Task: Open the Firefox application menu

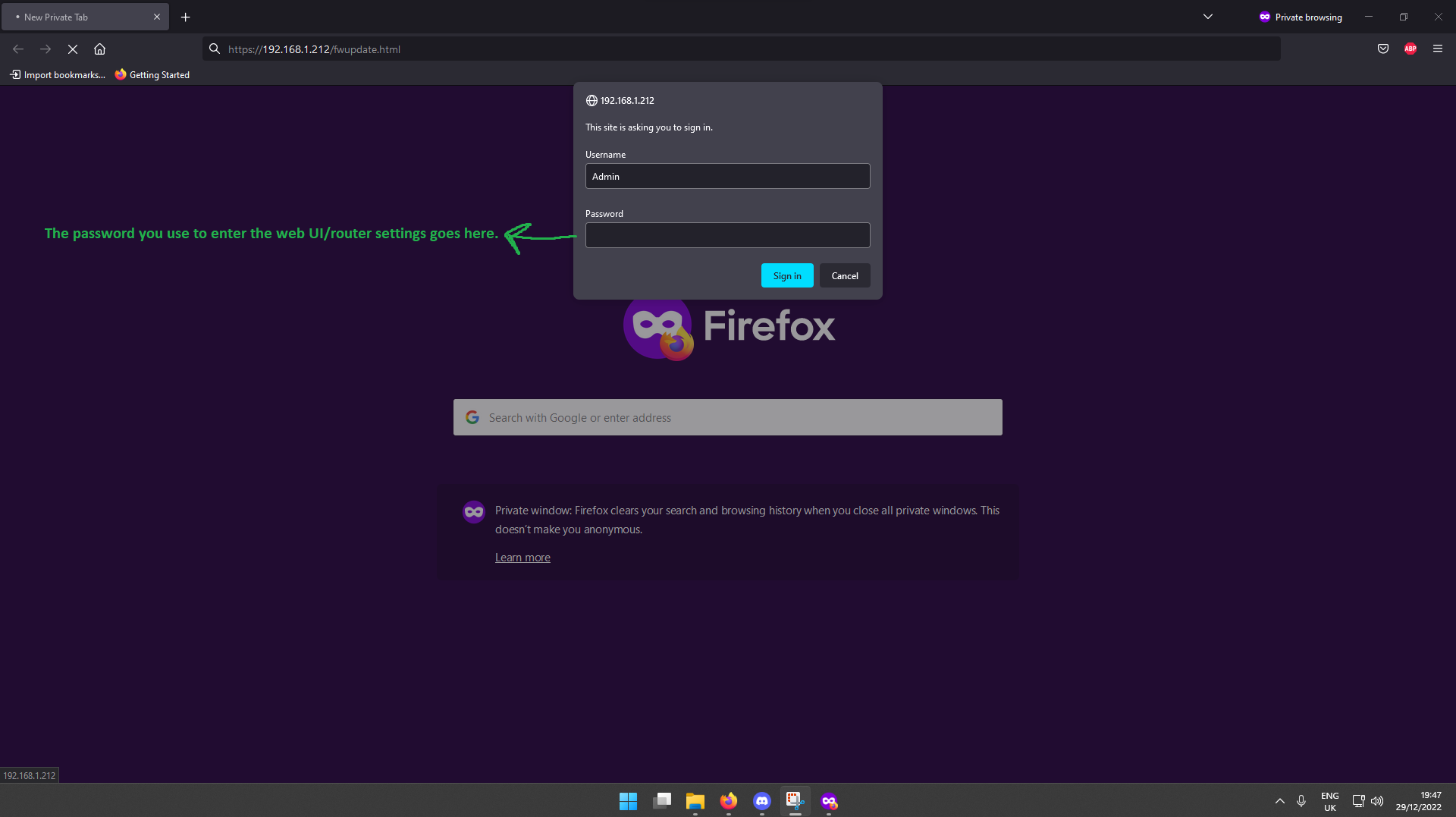Action: tap(1438, 49)
